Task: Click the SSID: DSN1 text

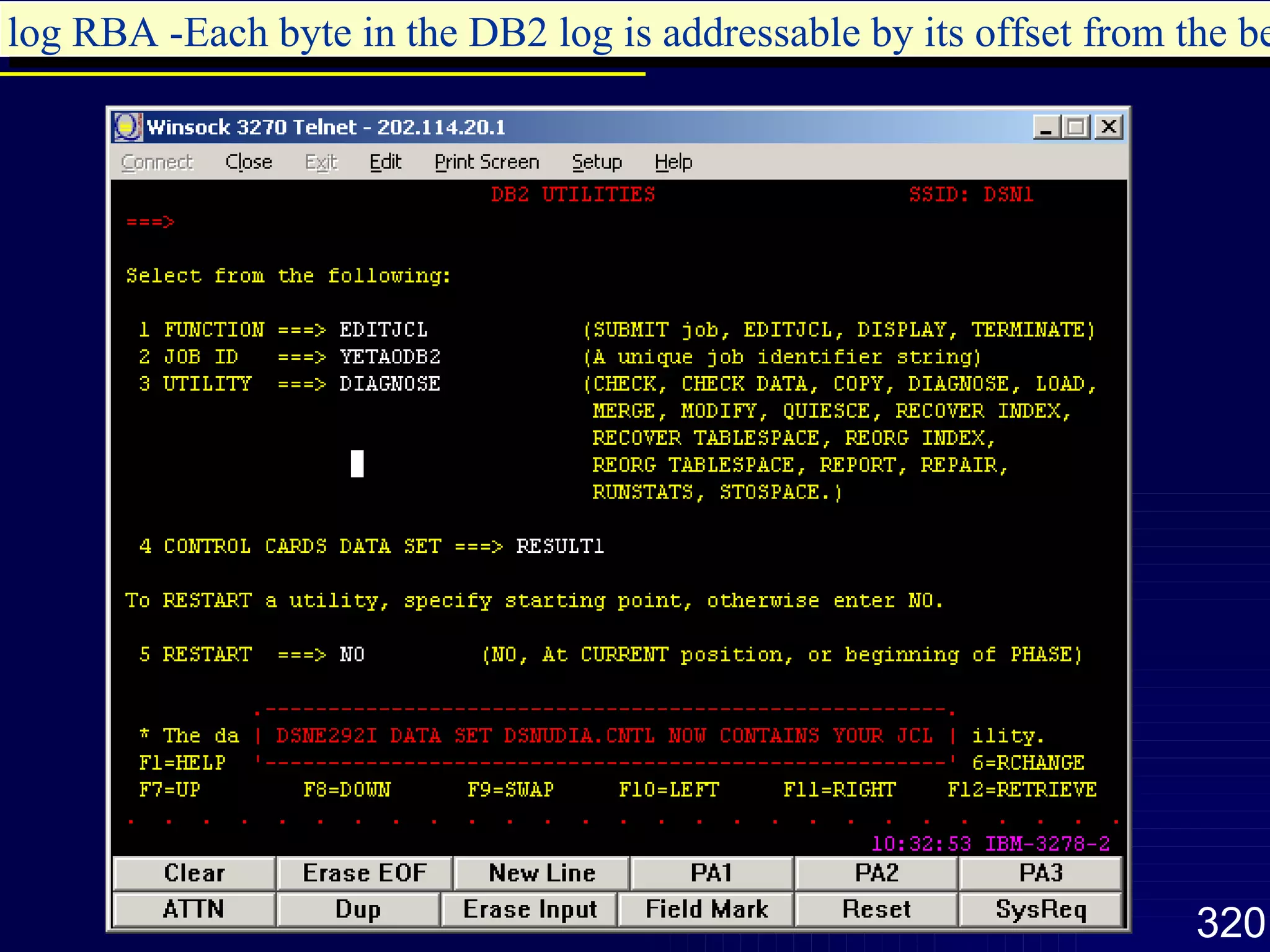Action: (x=972, y=195)
